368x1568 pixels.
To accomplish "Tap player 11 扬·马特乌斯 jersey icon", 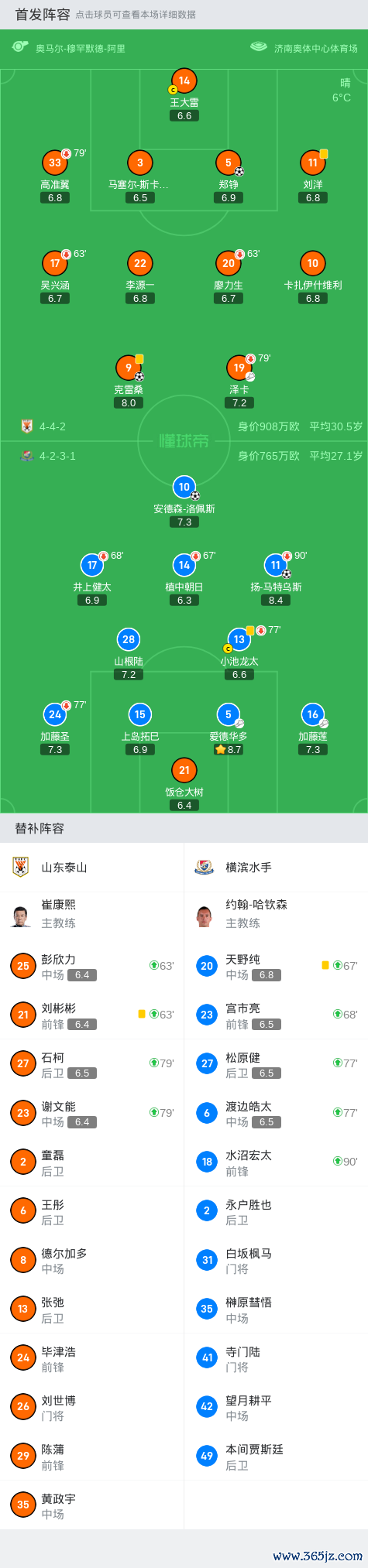I will click(x=276, y=565).
